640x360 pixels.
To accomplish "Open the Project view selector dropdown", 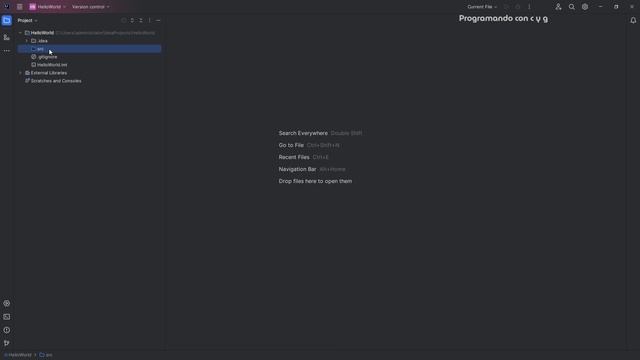I will coord(27,20).
